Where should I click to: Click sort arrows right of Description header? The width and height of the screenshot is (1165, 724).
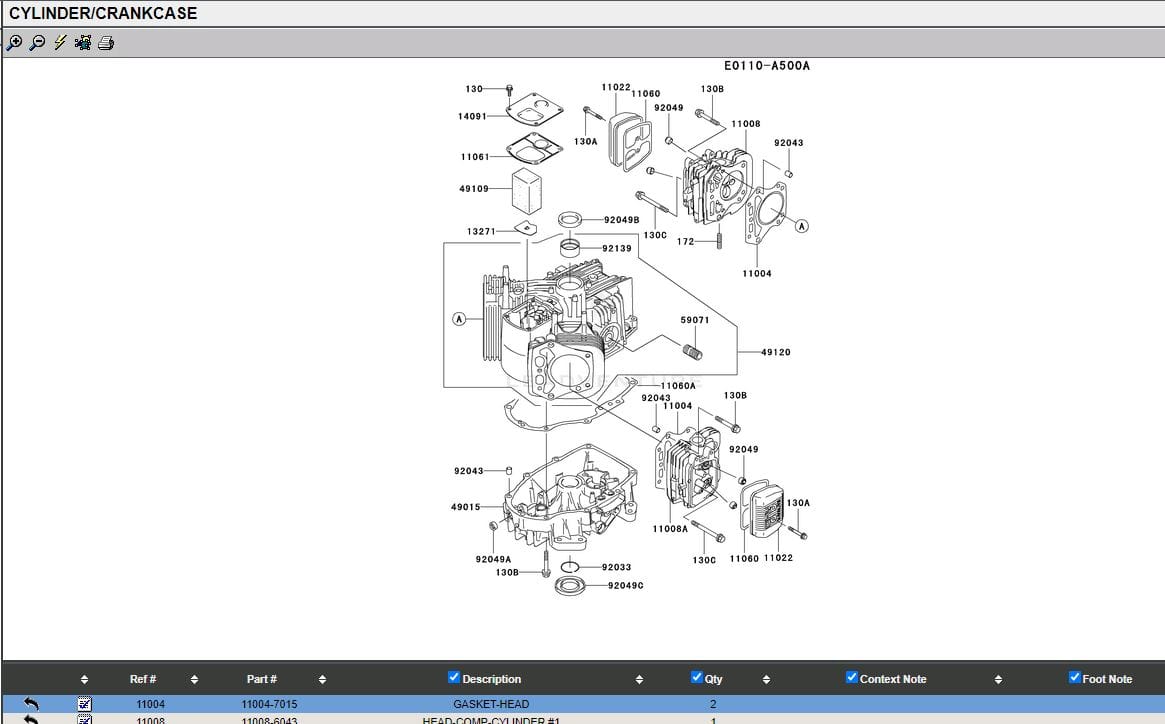tap(639, 680)
